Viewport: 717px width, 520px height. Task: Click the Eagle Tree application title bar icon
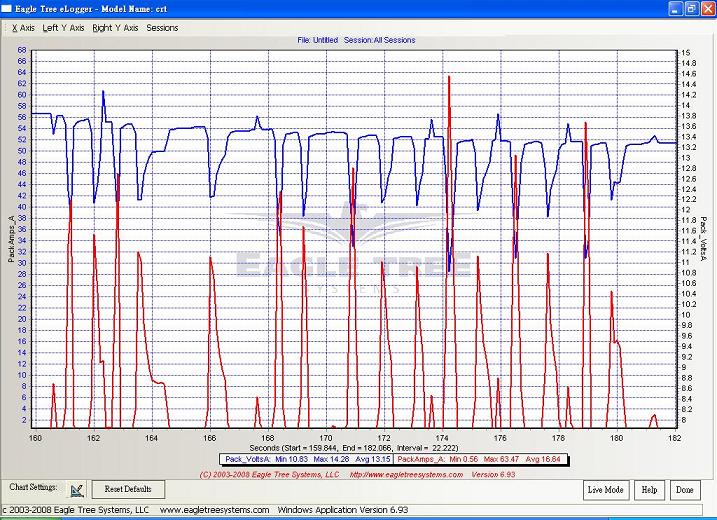[x=9, y=8]
